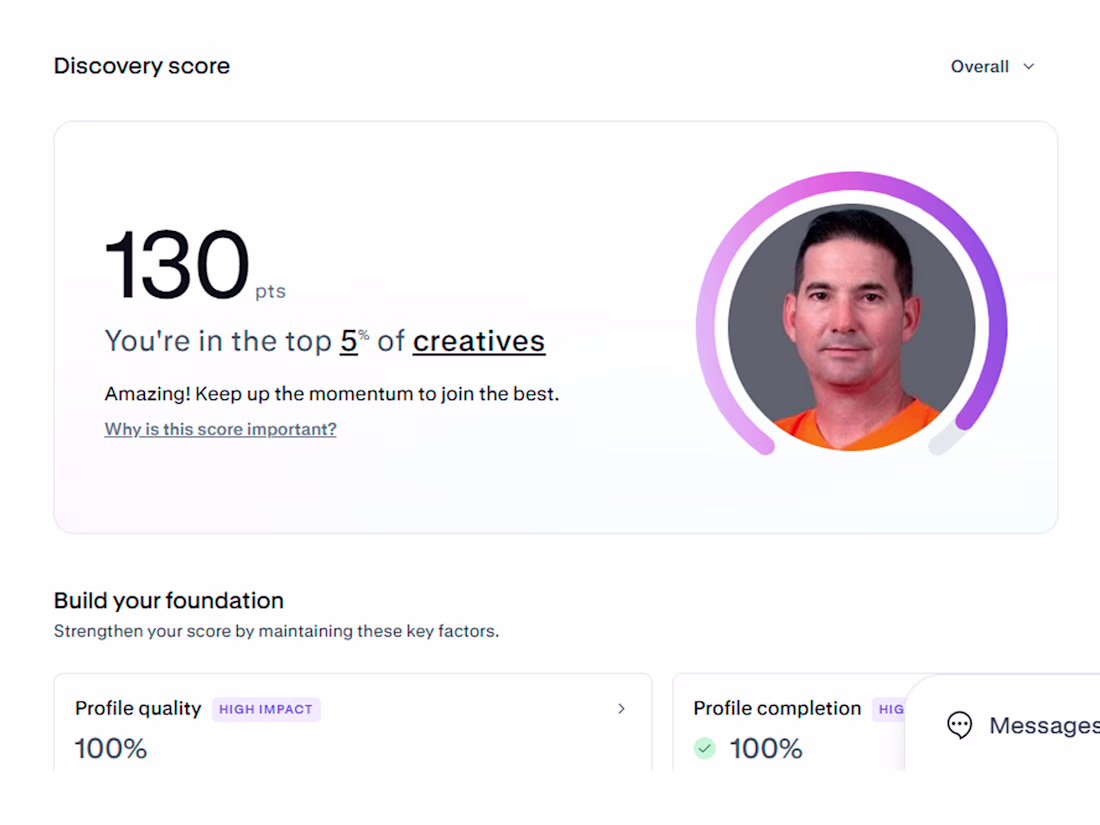Click the 'Build your foundation' heading
This screenshot has height=825, width=1100.
[169, 601]
